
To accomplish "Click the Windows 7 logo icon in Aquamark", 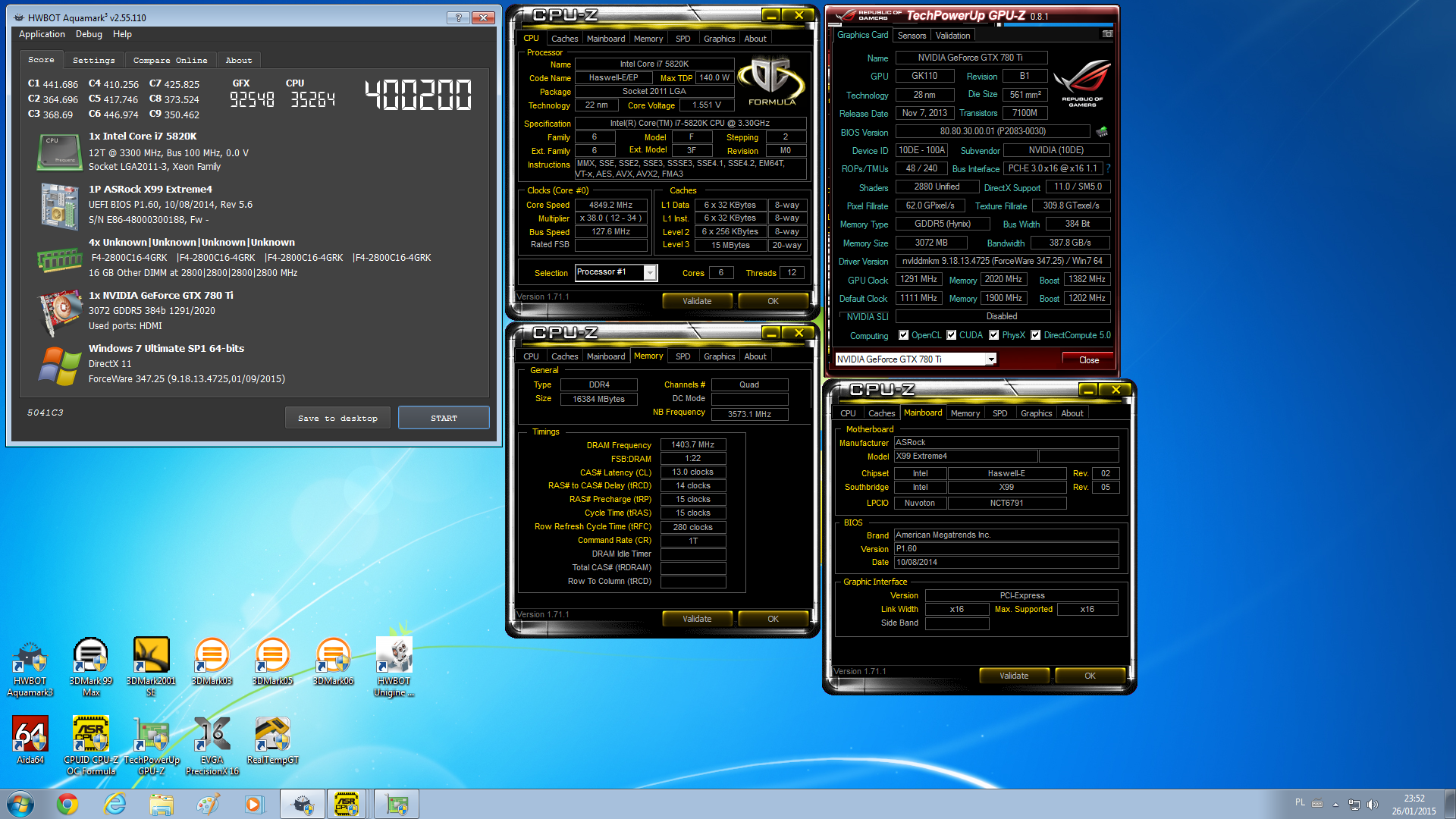I will point(59,366).
